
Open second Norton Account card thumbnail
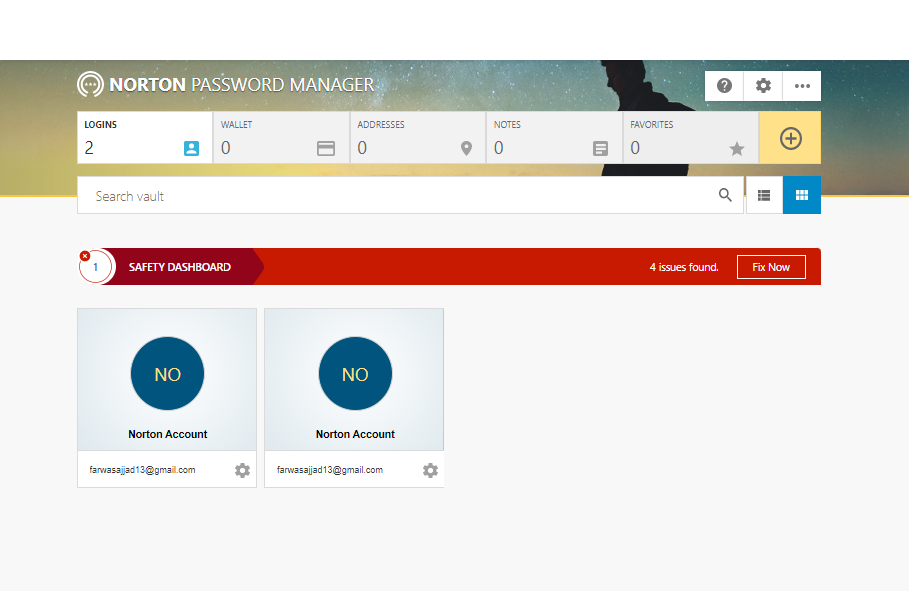tap(354, 379)
